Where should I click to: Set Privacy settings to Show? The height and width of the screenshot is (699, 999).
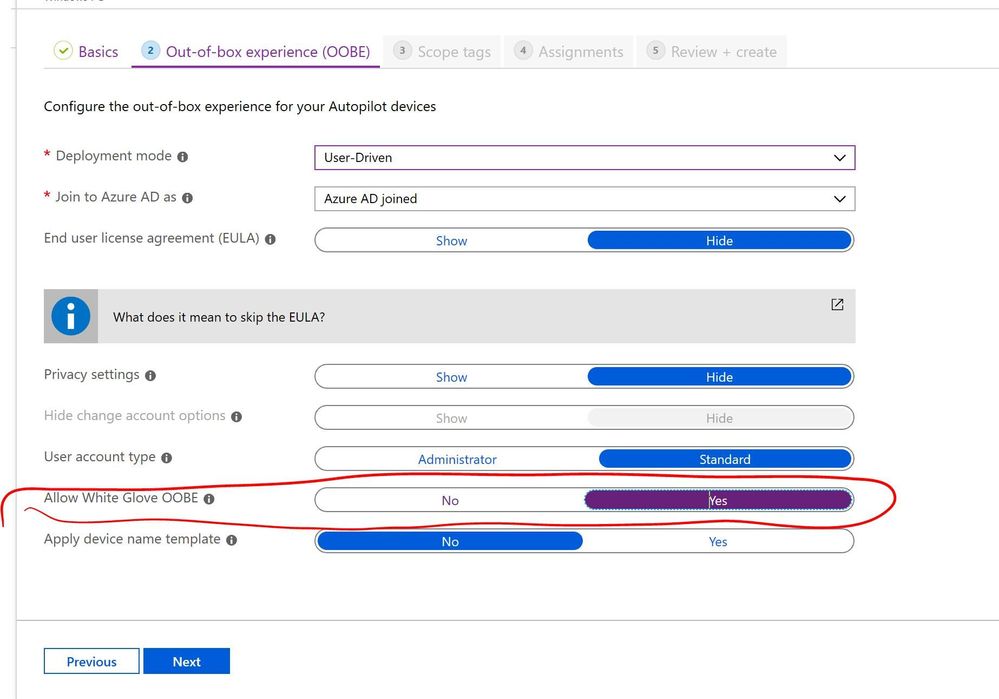[451, 377]
